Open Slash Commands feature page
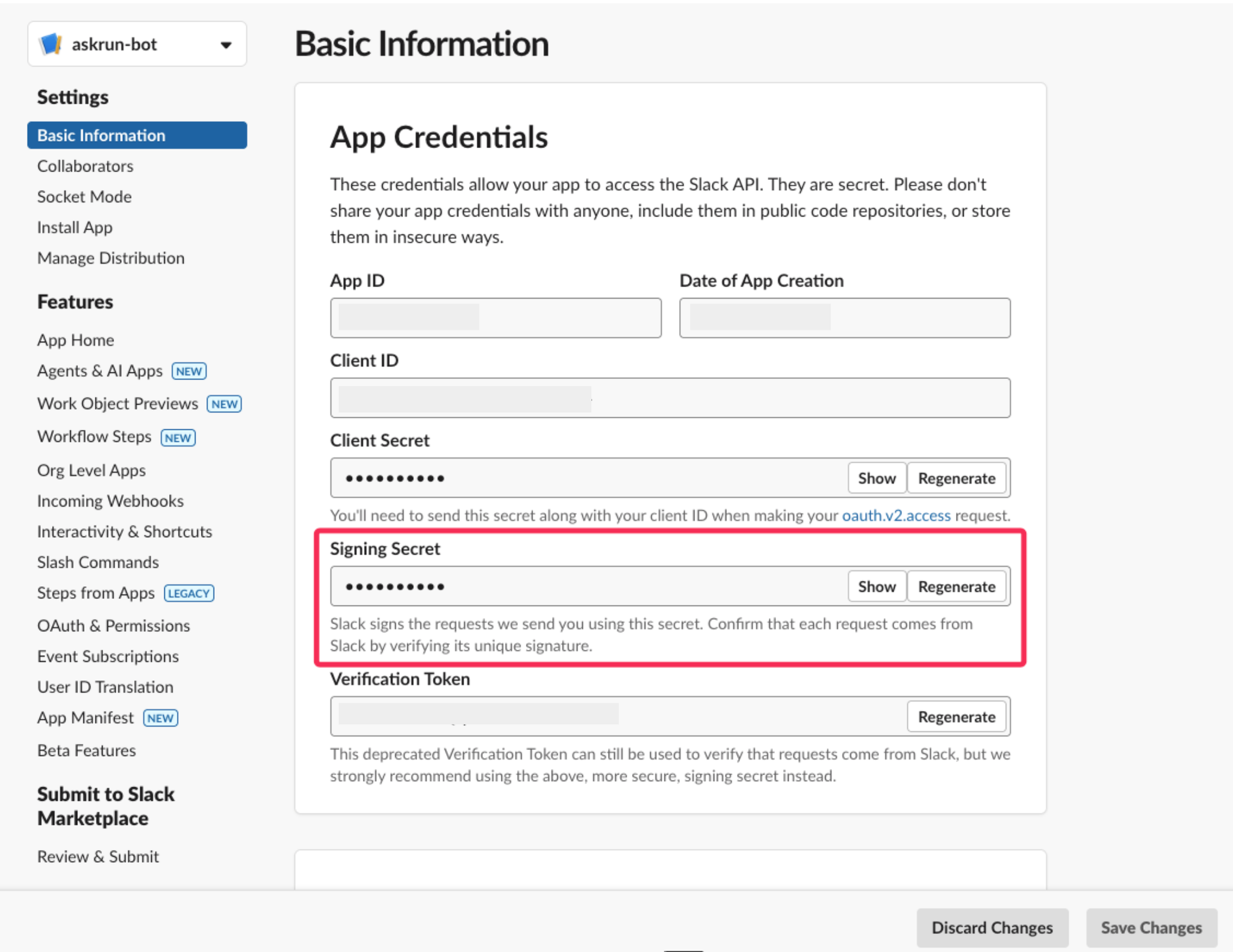 tap(98, 562)
